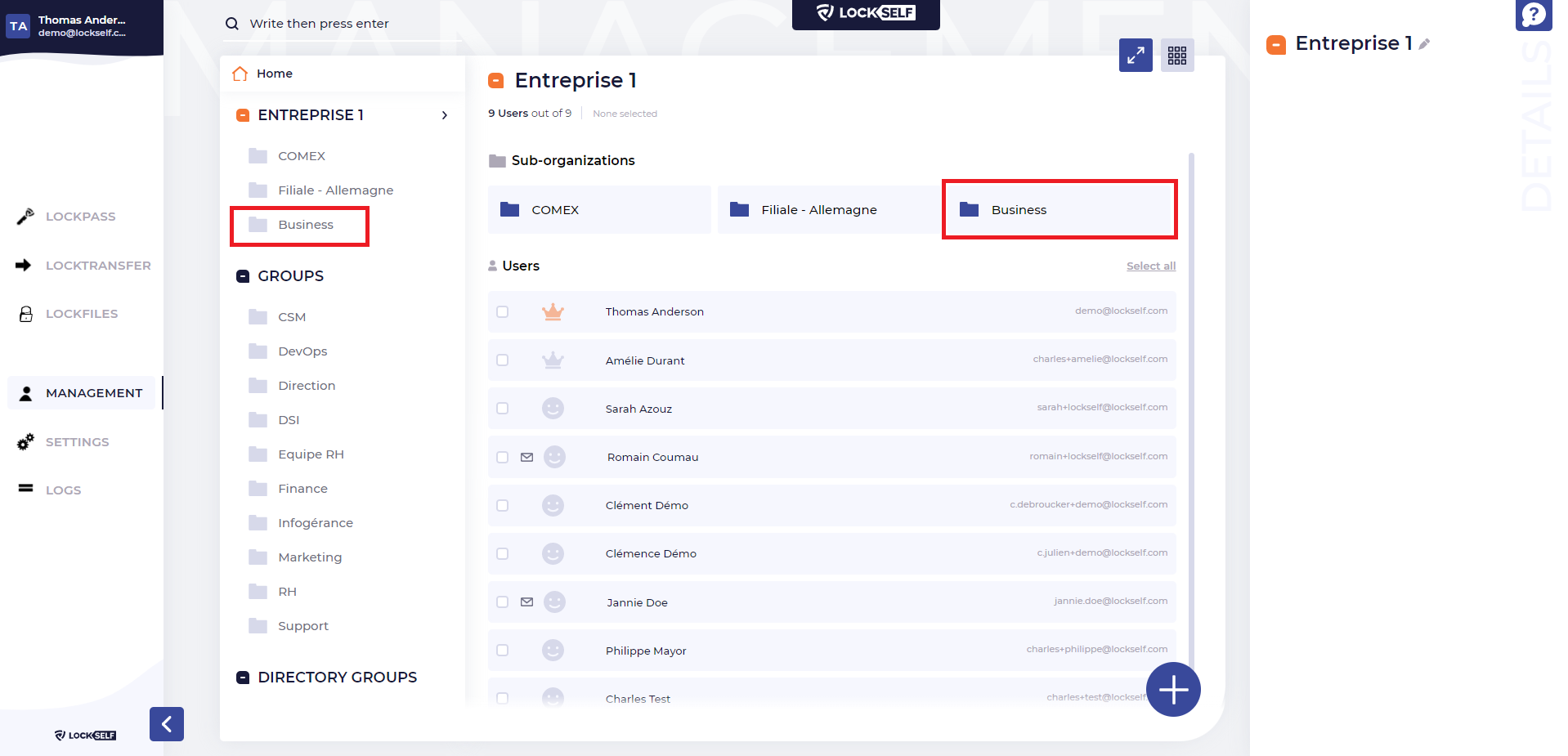Click the LockPass key icon
This screenshot has height=756, width=1568.
[25, 217]
